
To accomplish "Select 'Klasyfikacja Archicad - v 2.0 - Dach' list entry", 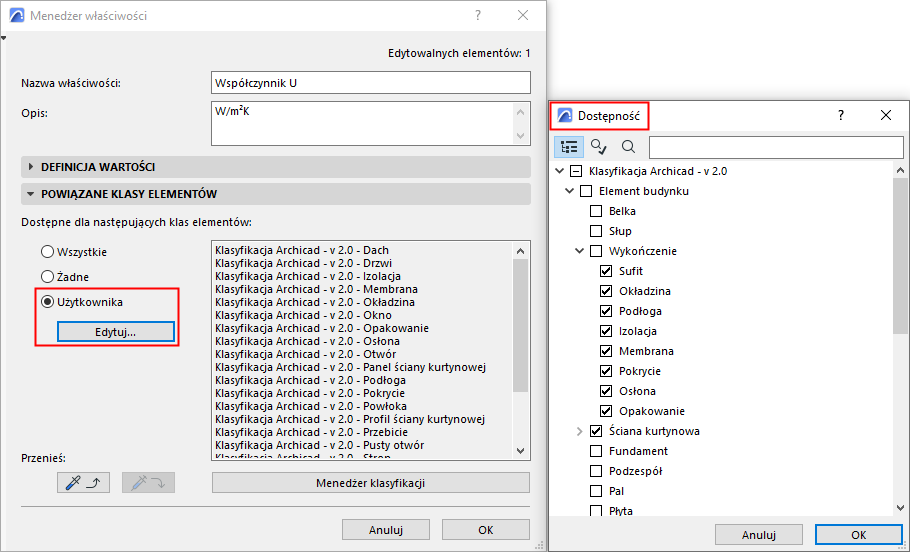I will tap(302, 250).
